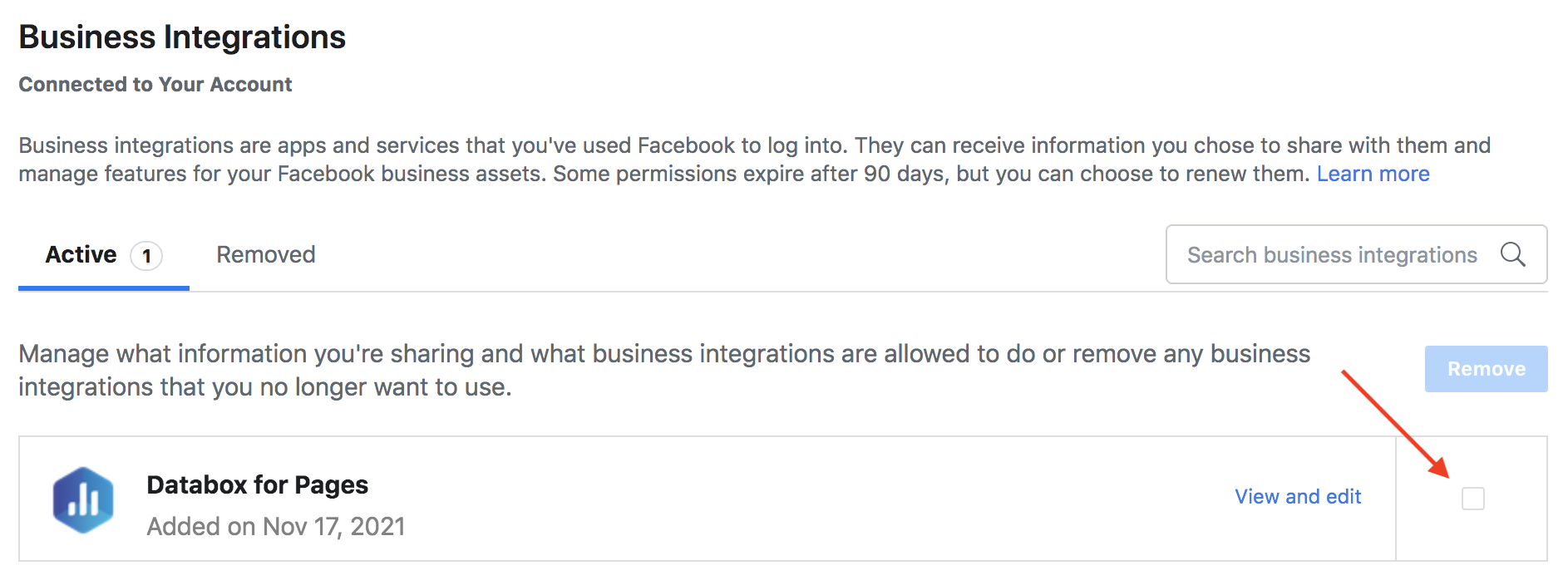1568x585 pixels.
Task: Click the horizontal divider under the tabs
Action: pos(665,292)
